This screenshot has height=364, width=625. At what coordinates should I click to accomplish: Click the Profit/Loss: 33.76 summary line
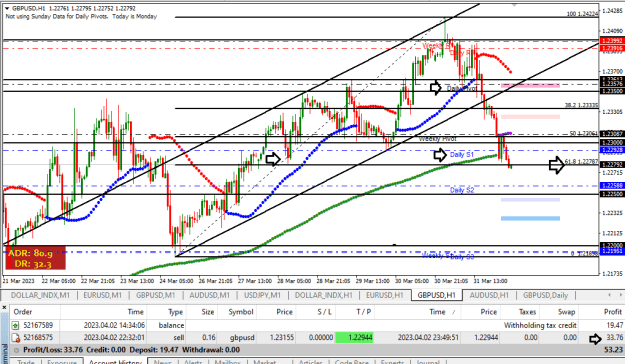click(x=132, y=350)
